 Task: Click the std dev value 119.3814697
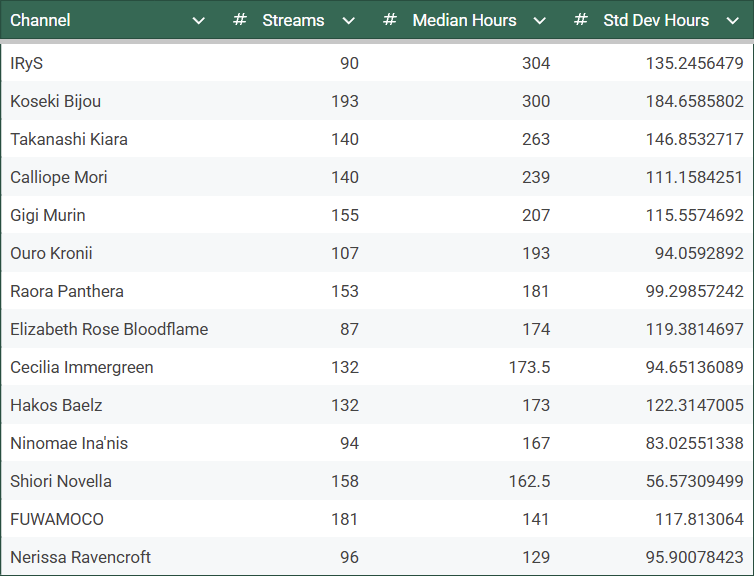[x=695, y=329]
